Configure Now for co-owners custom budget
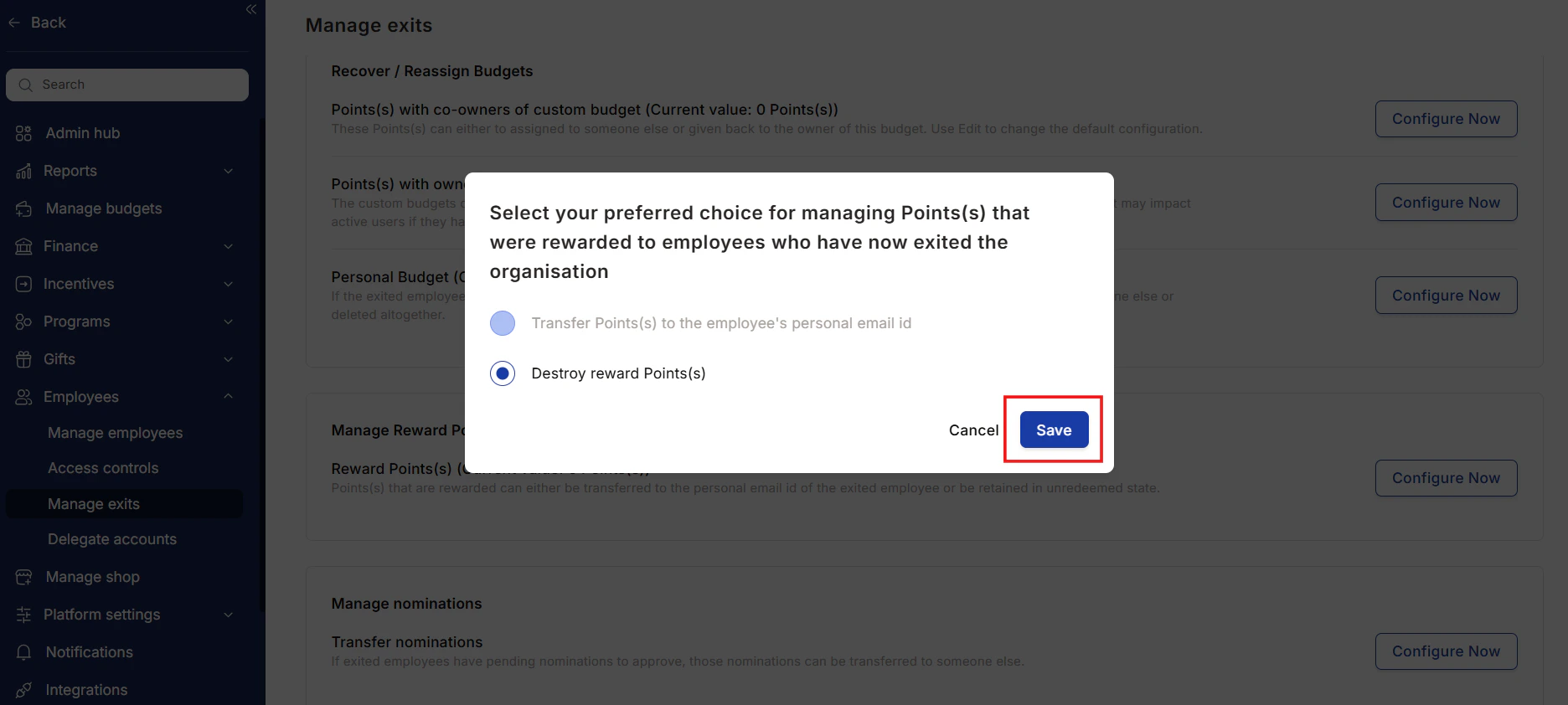This screenshot has width=1568, height=705. point(1446,119)
